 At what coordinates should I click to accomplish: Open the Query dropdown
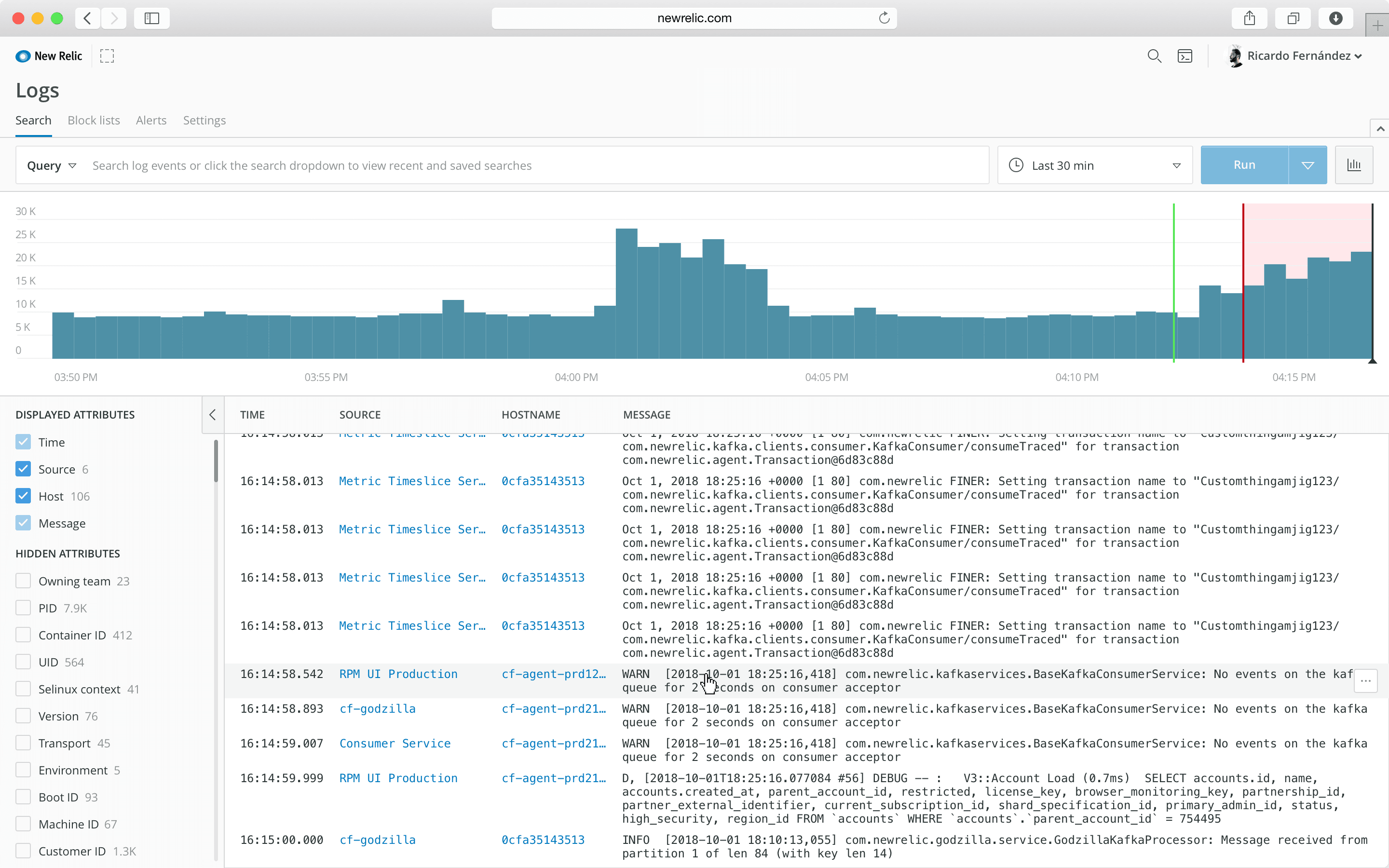tap(51, 165)
